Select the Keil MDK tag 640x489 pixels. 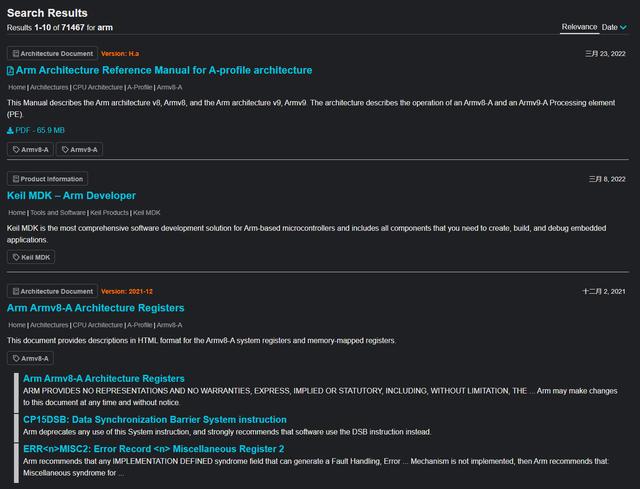pyautogui.click(x=31, y=257)
